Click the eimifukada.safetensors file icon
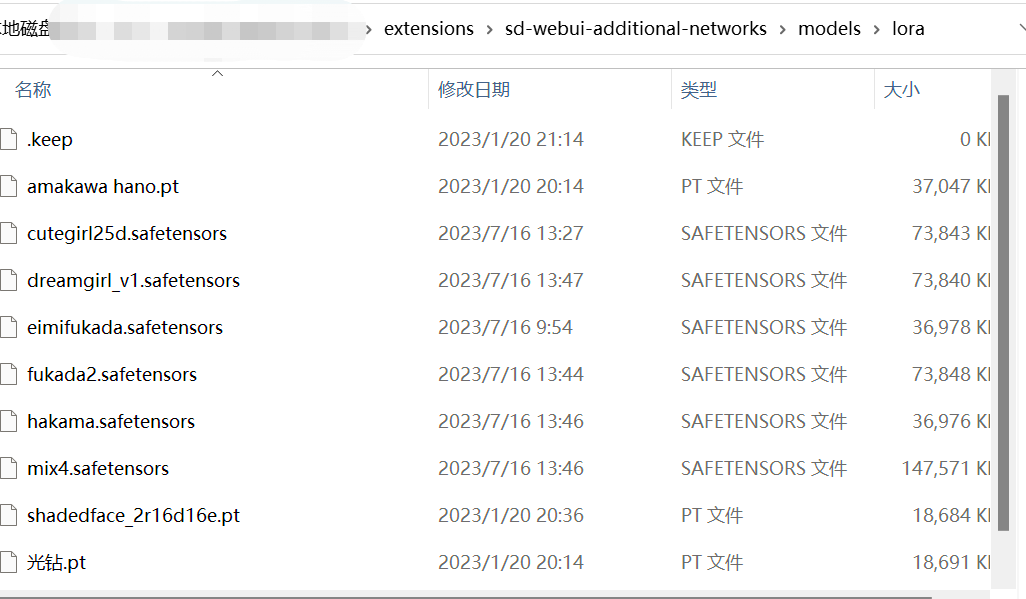Screen dimensions: 1026x599 (x=9, y=327)
